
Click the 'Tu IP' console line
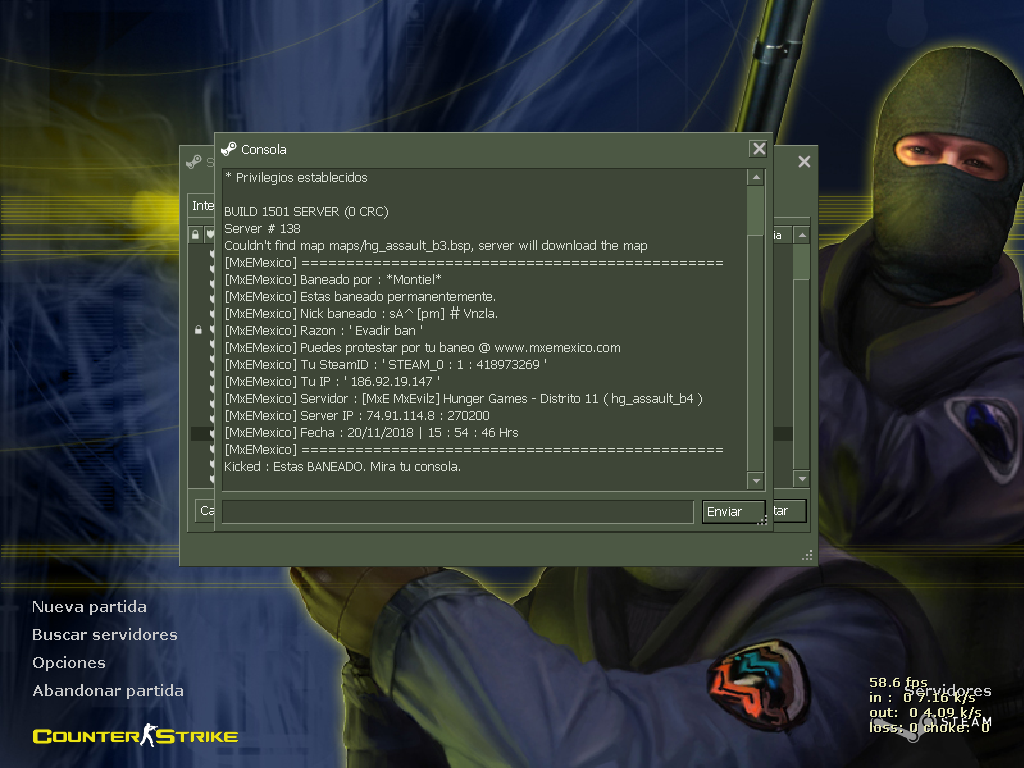332,381
